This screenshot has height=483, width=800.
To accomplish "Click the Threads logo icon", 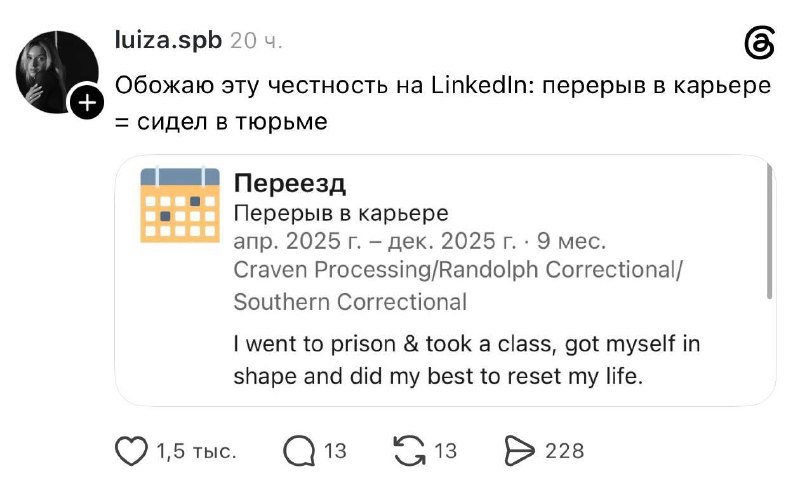I will click(760, 43).
